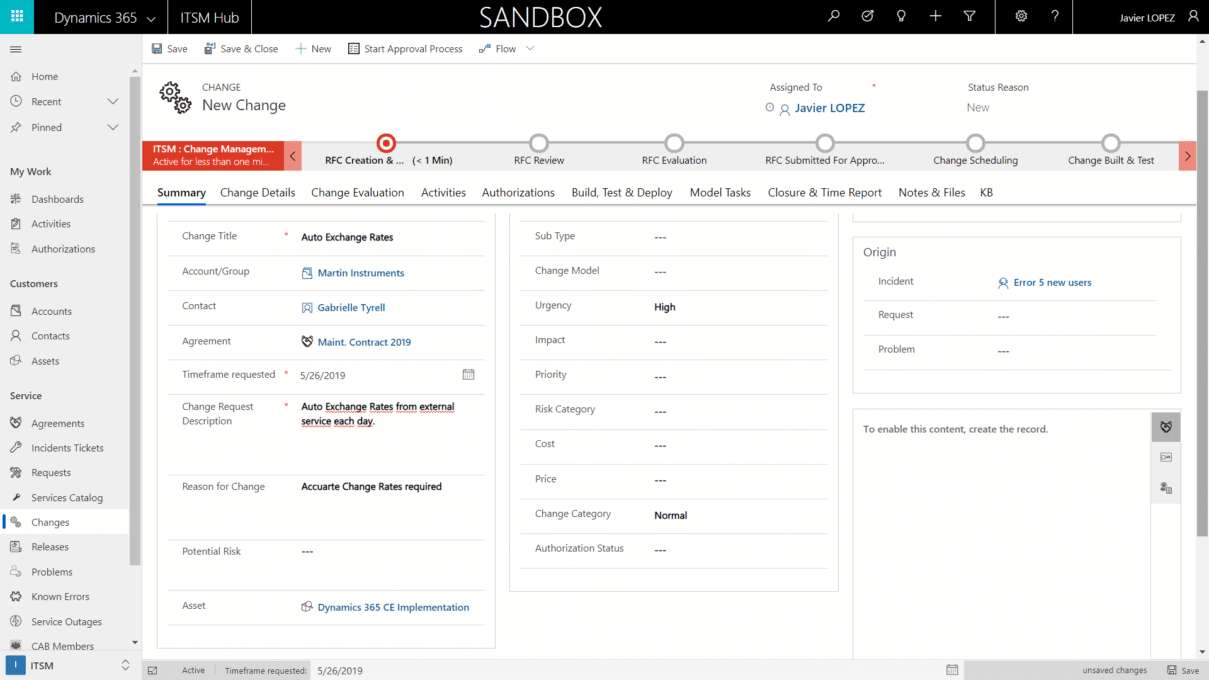This screenshot has width=1209, height=680.
Task: Click the pop-out icon at footer left
Action: [x=153, y=671]
